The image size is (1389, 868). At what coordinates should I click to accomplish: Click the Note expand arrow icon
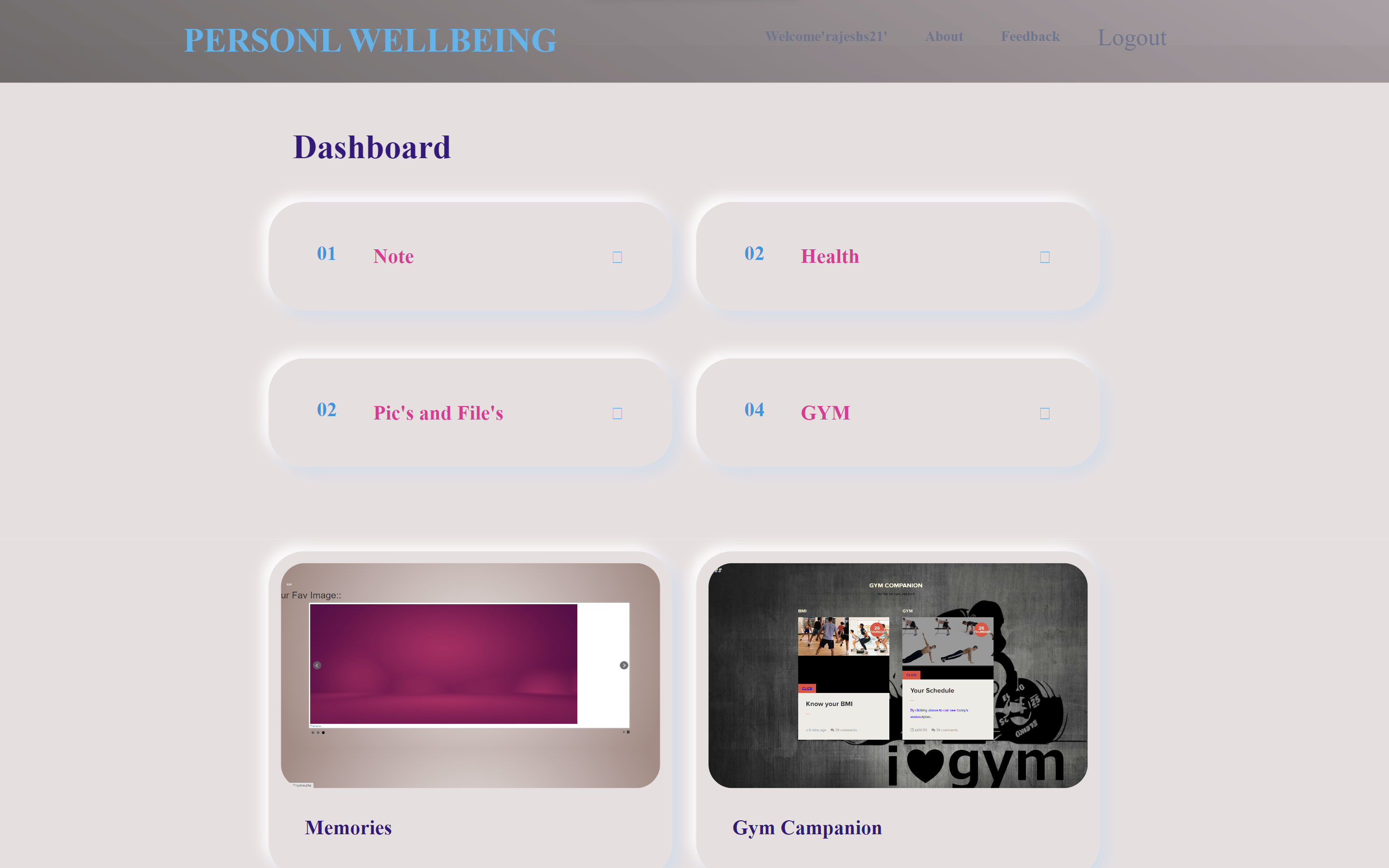(x=617, y=257)
